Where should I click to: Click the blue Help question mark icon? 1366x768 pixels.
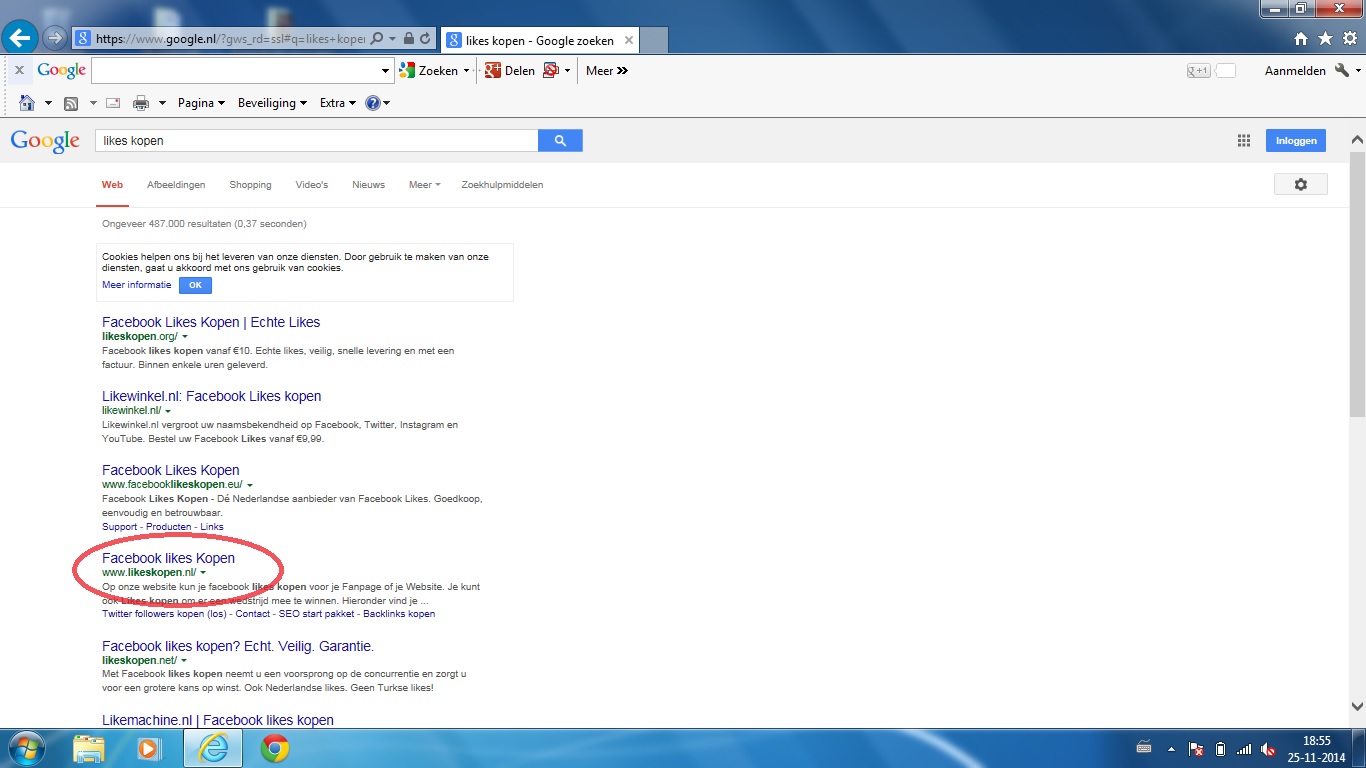[x=373, y=103]
